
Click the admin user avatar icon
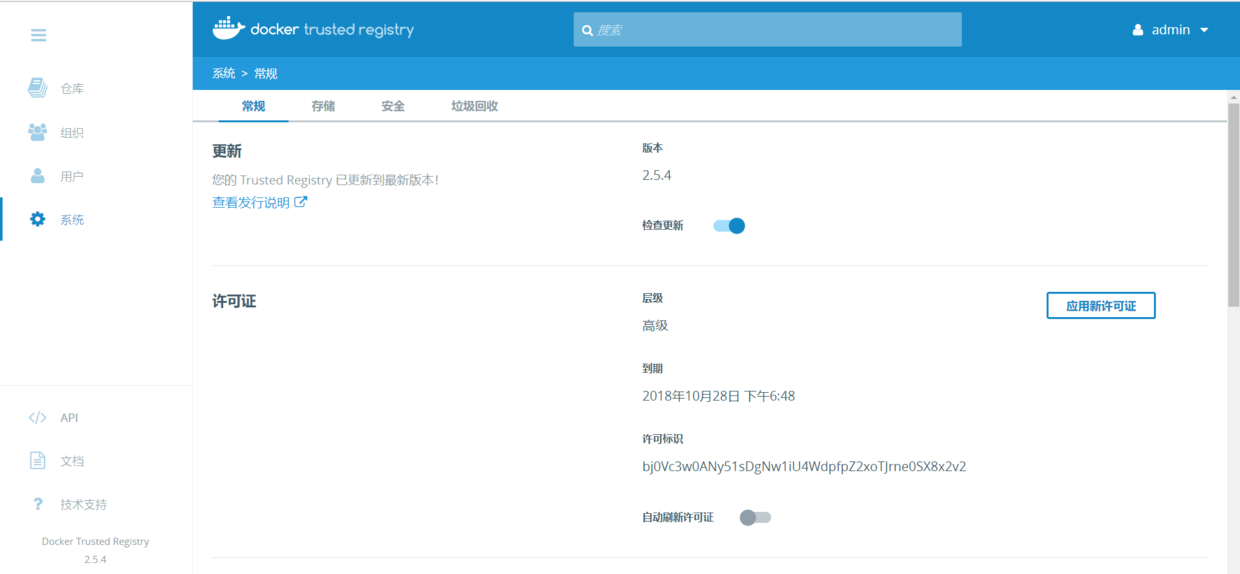1138,30
